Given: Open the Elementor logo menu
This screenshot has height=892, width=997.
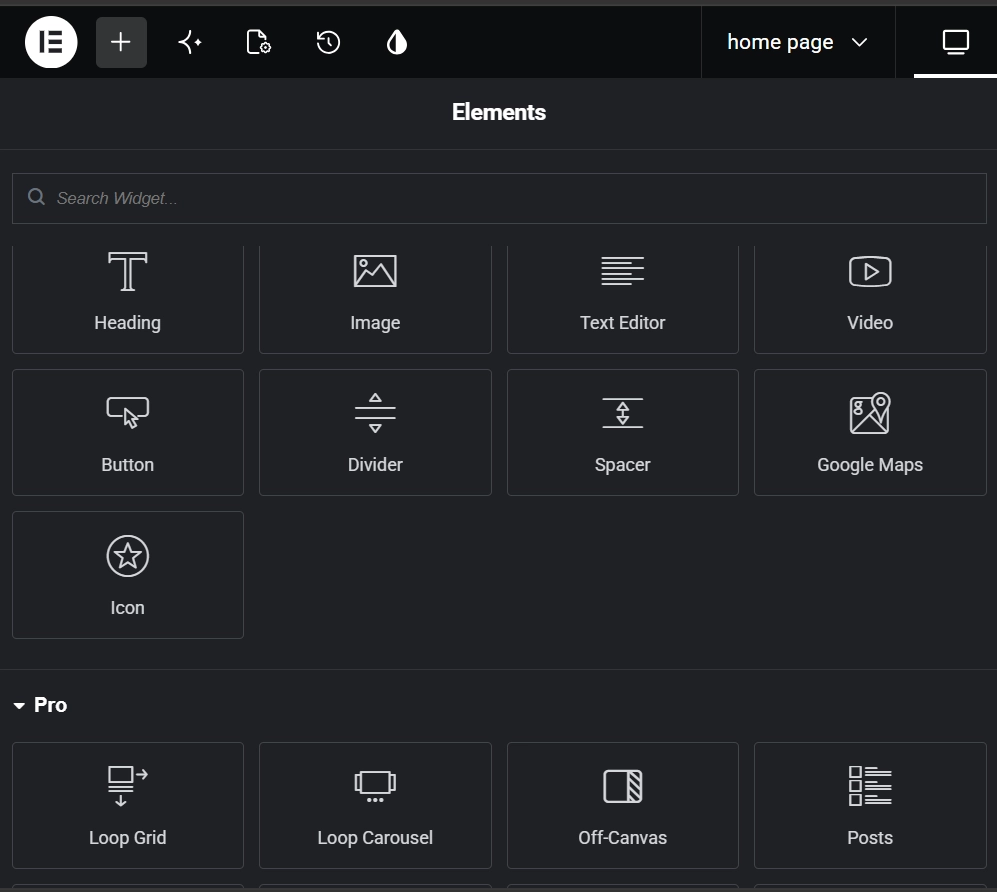Looking at the screenshot, I should 51,43.
